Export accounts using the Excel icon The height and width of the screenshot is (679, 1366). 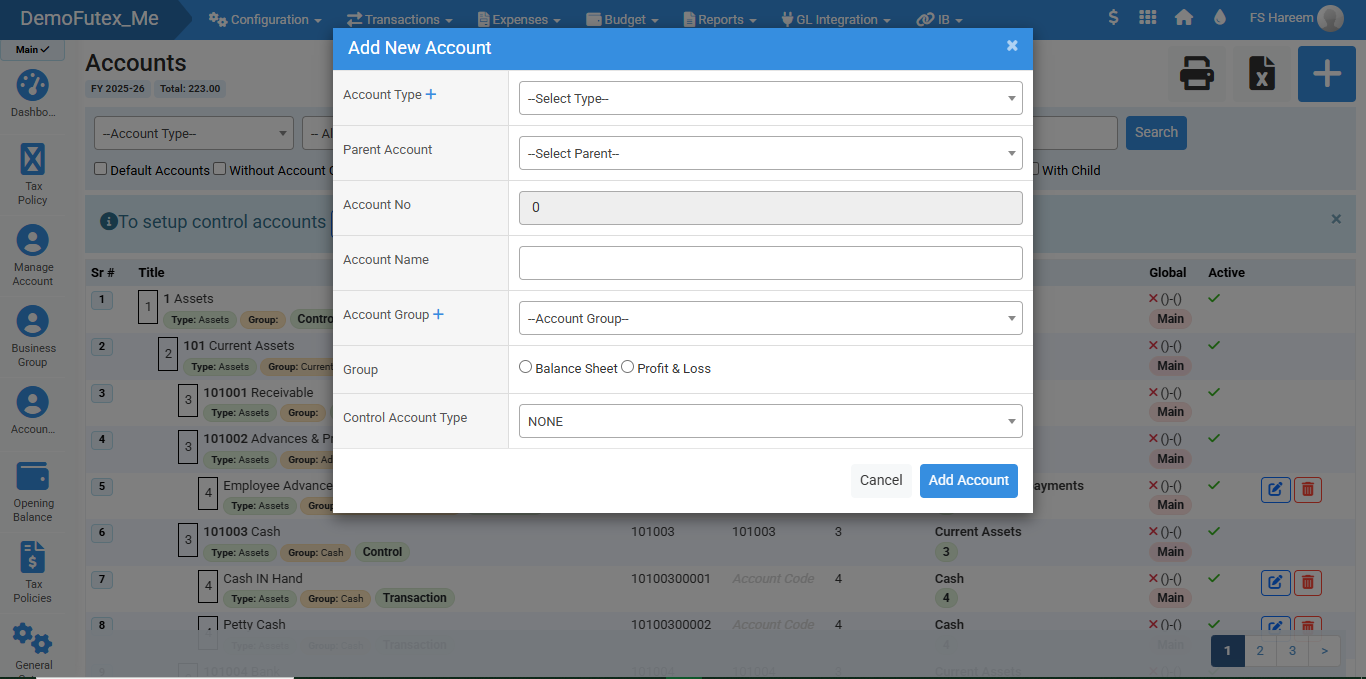click(x=1262, y=75)
